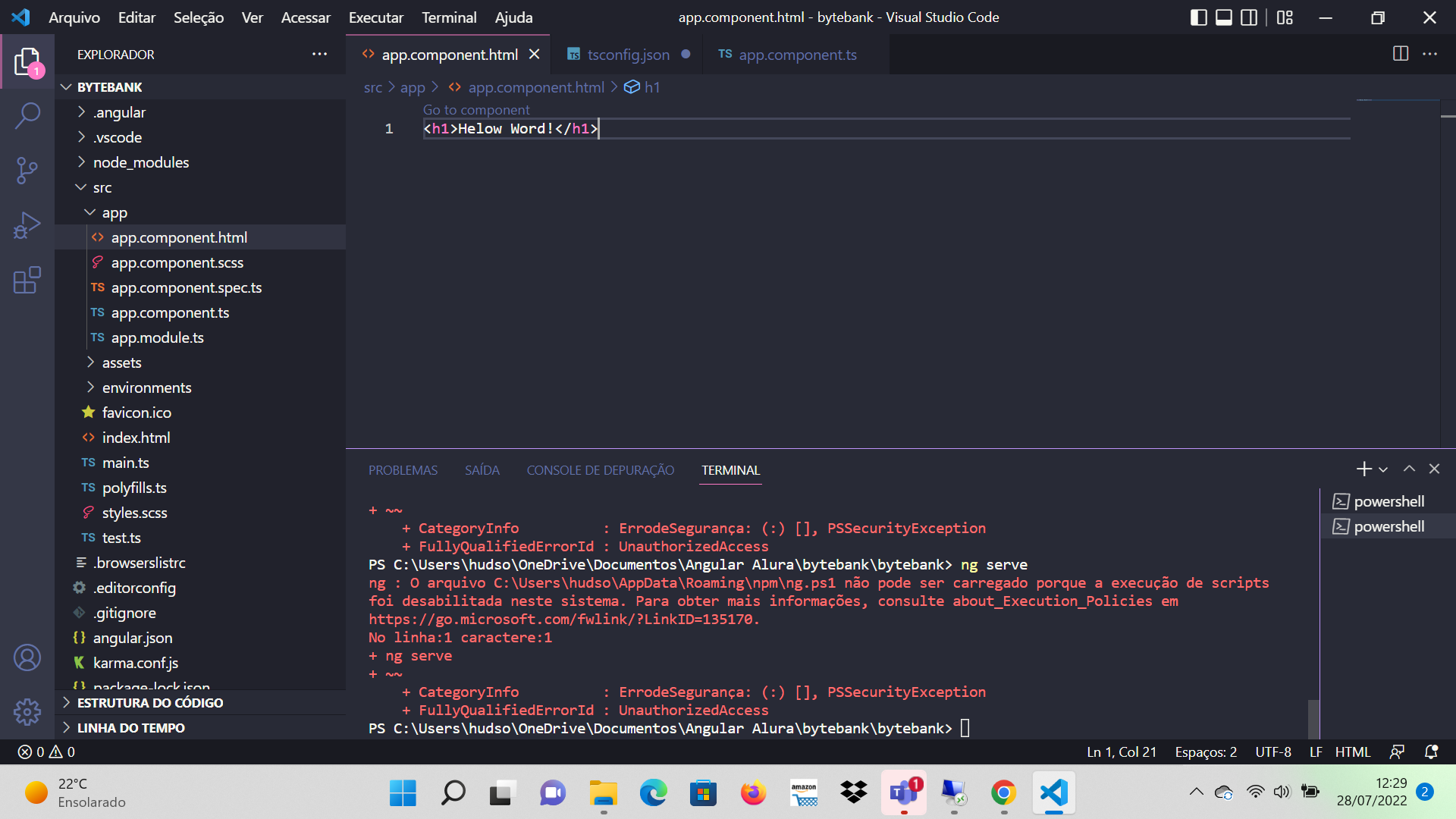Click UTF-8 encoding in status bar
1456x819 pixels.
1272,752
